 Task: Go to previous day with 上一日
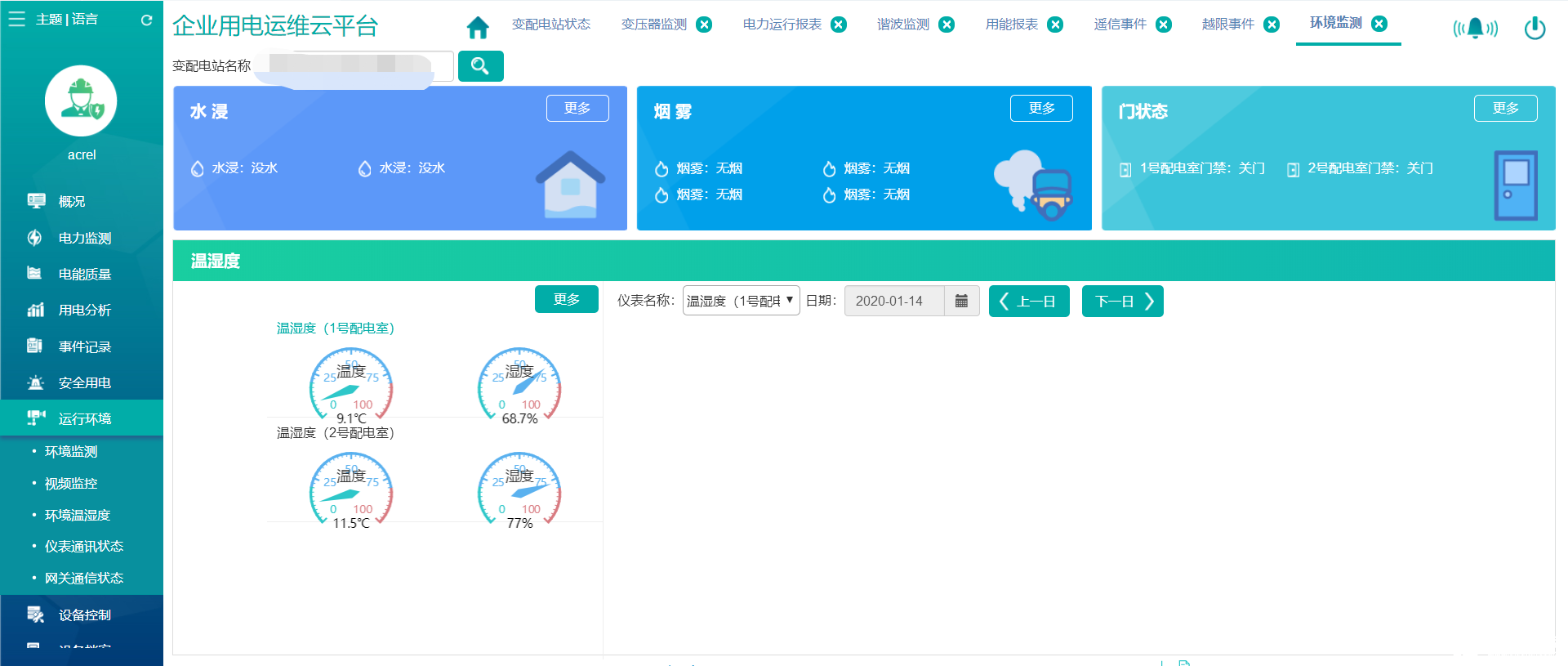[x=1029, y=301]
